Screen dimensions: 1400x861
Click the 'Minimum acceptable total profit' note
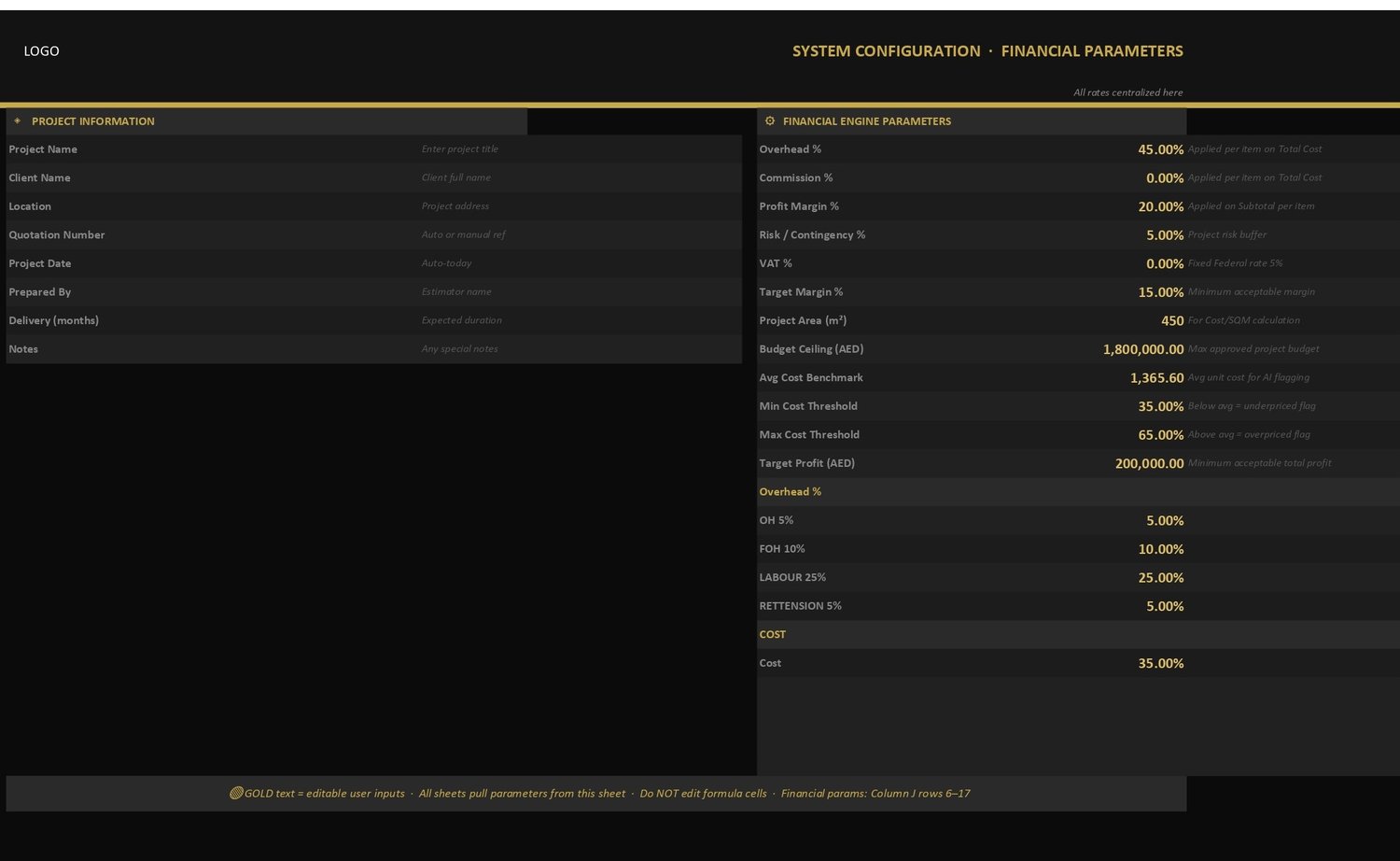(x=1259, y=463)
